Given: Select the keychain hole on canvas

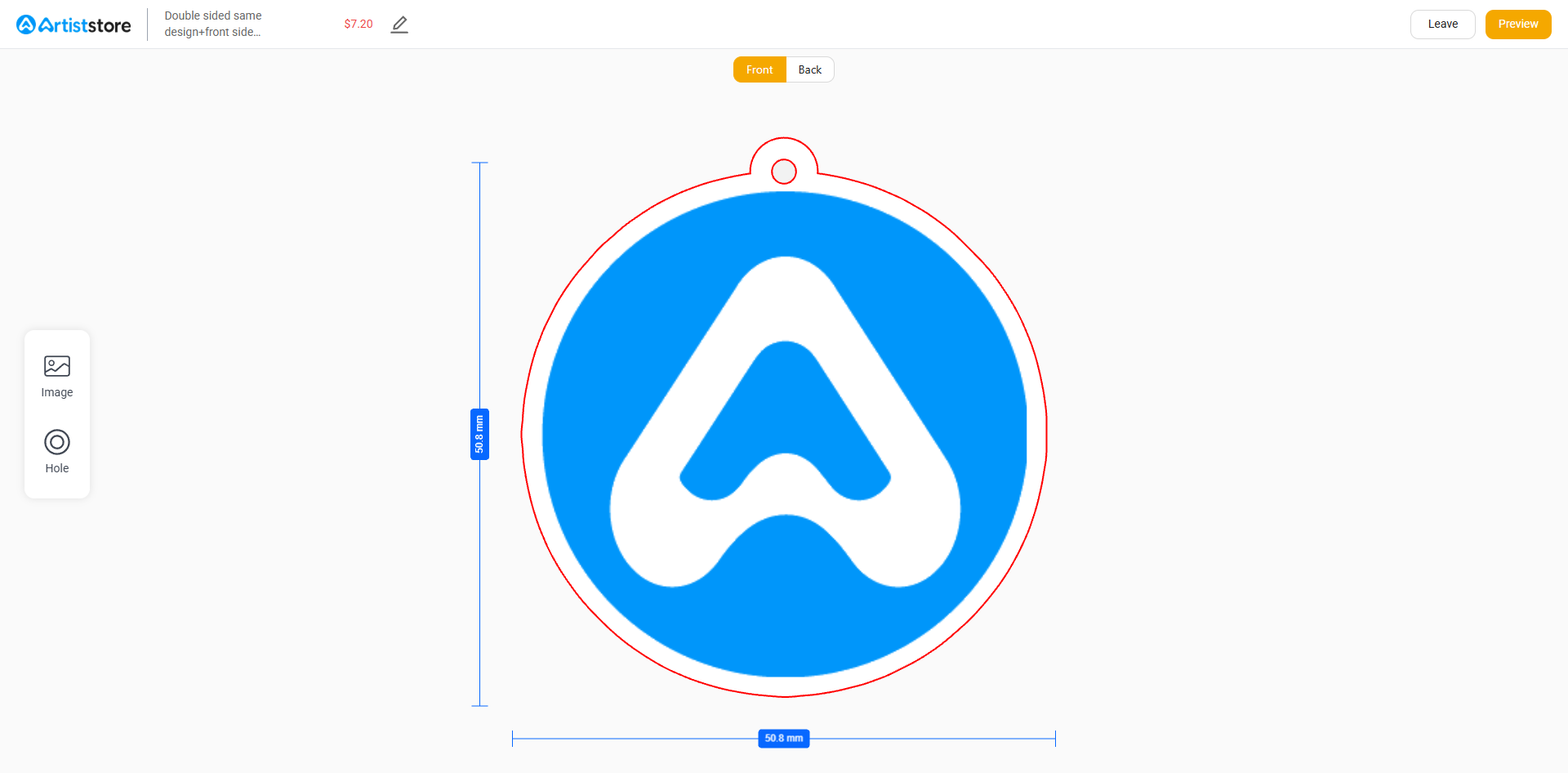Looking at the screenshot, I should click(784, 172).
